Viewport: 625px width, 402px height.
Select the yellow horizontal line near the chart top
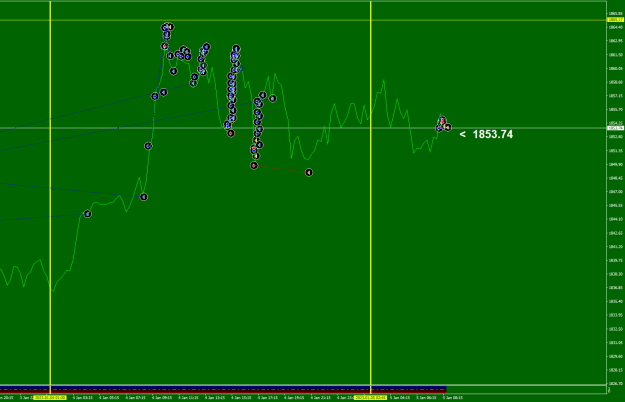pyautogui.click(x=303, y=20)
